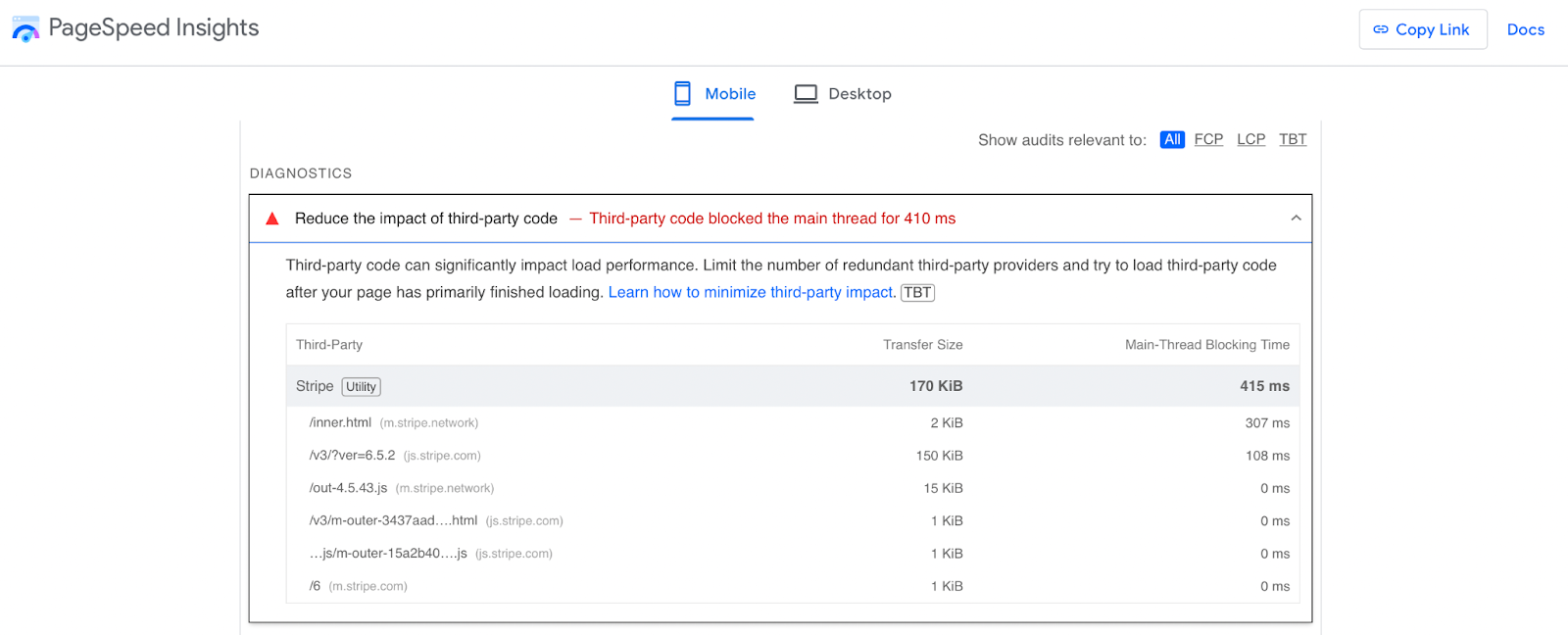Filter audits by LCP
The height and width of the screenshot is (635, 1568).
tap(1250, 139)
